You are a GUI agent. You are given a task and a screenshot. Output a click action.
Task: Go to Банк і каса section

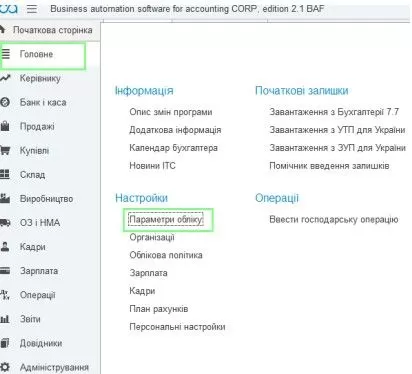pos(43,102)
